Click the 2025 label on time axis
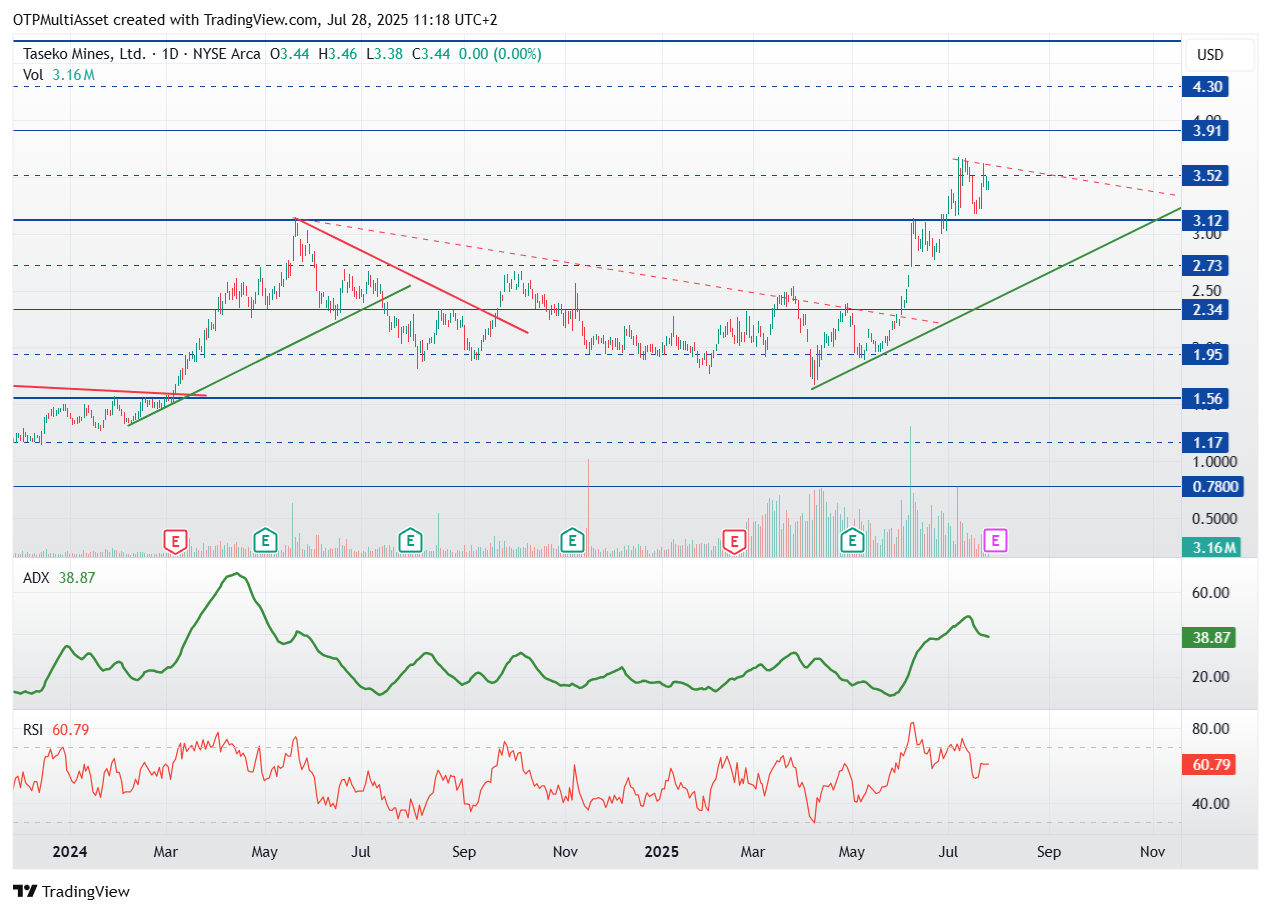 coord(661,852)
